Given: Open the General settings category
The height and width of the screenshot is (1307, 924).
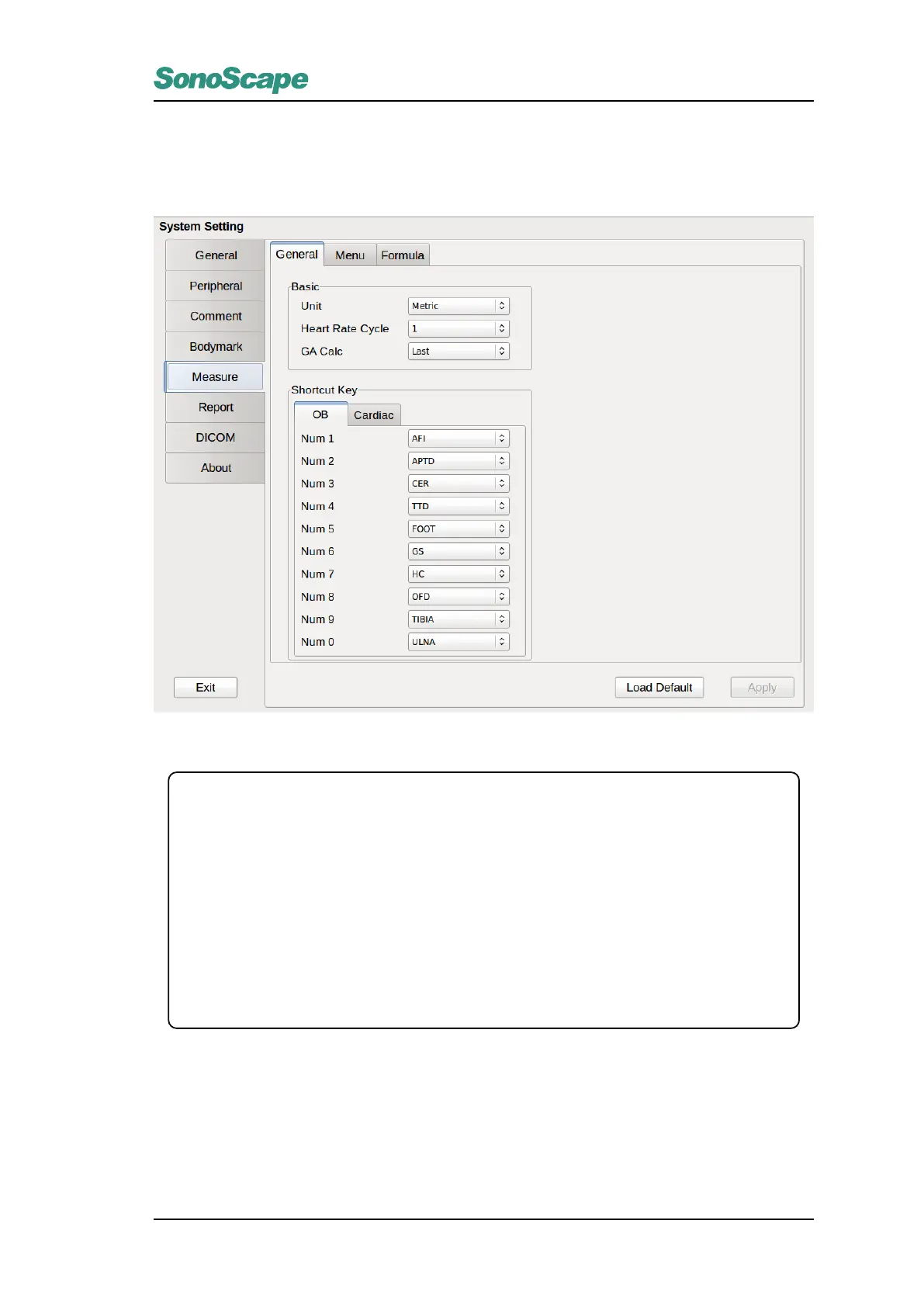Looking at the screenshot, I should point(215,255).
